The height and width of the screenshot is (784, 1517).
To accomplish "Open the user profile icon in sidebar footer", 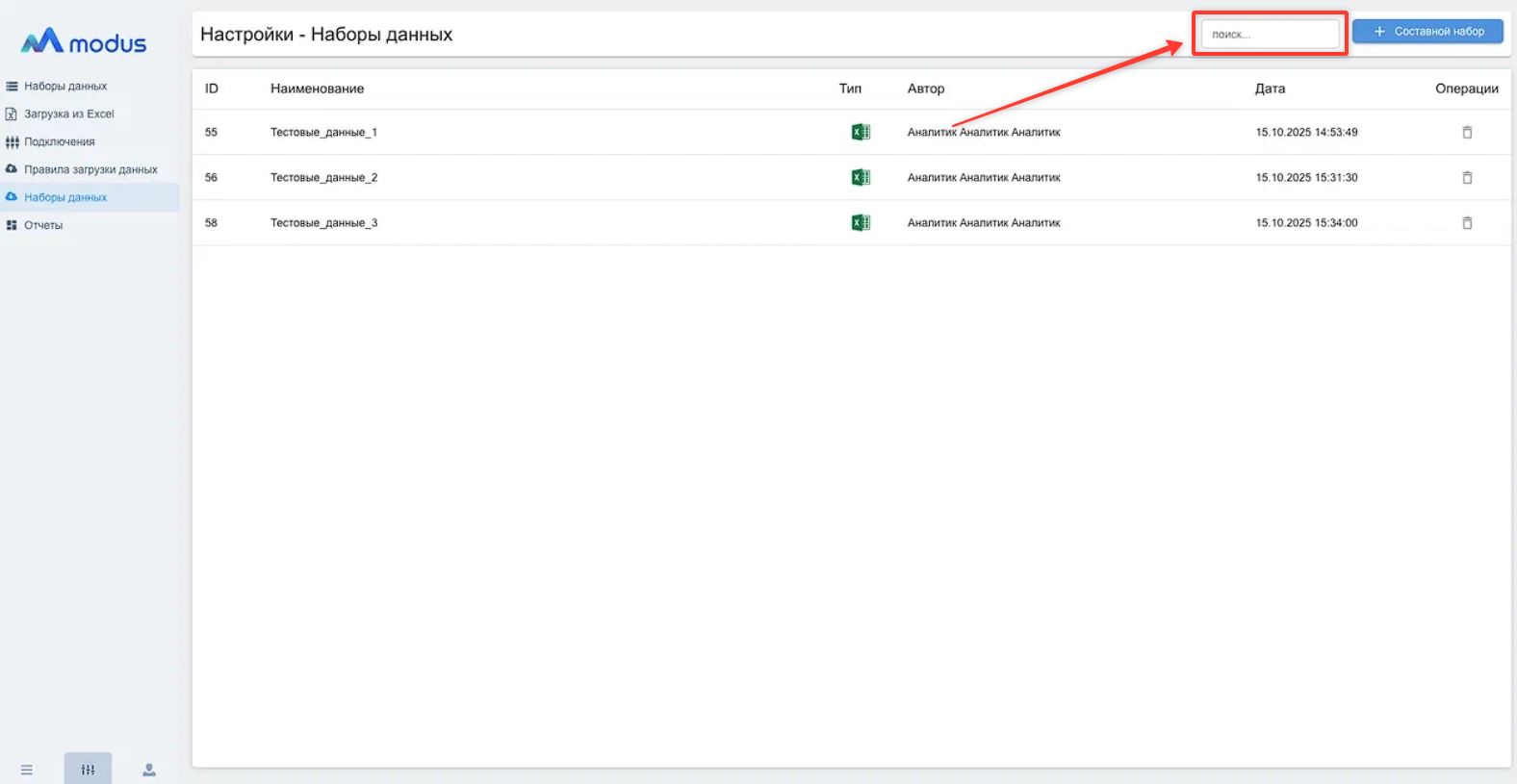I will coord(149,770).
